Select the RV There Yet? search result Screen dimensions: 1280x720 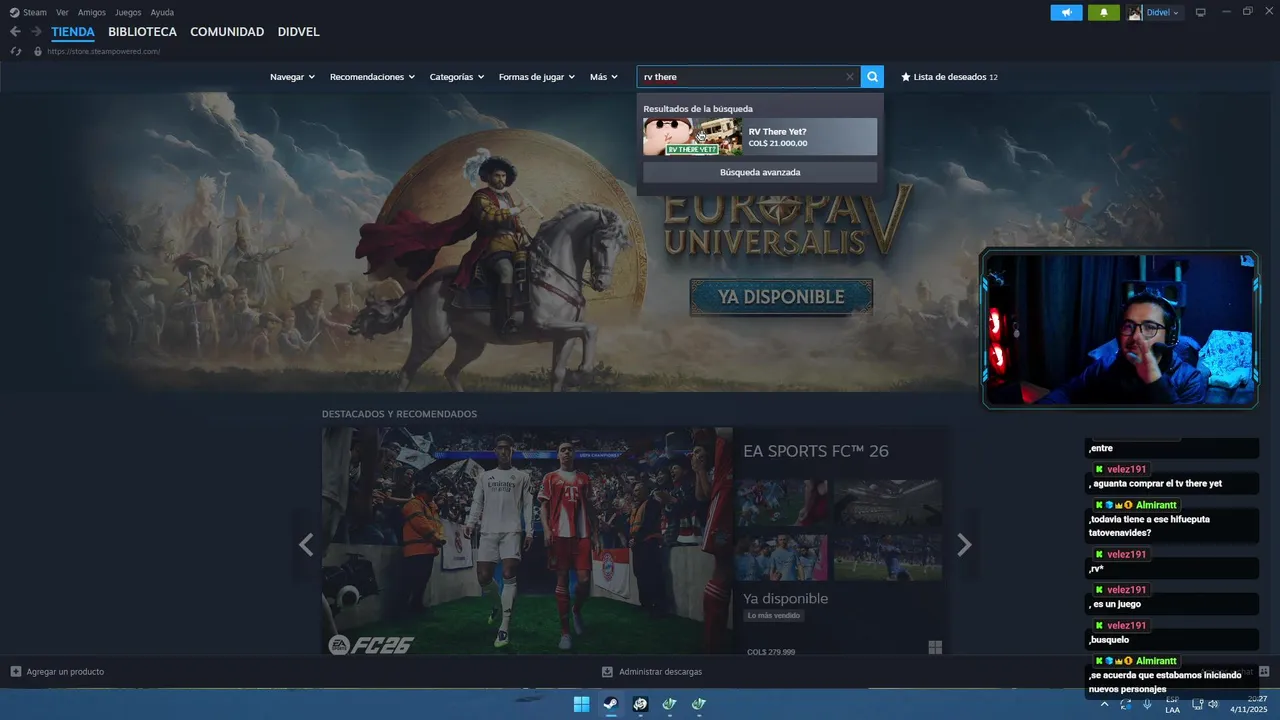click(760, 137)
